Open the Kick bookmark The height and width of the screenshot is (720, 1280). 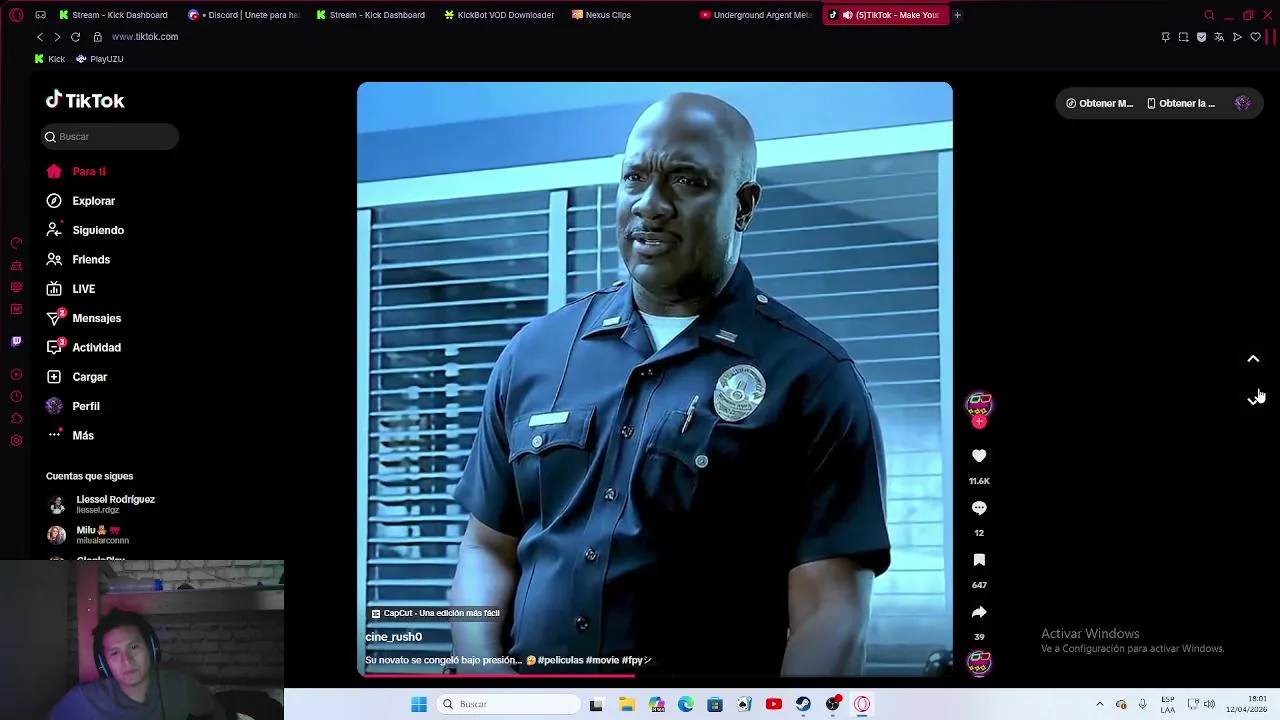[49, 59]
